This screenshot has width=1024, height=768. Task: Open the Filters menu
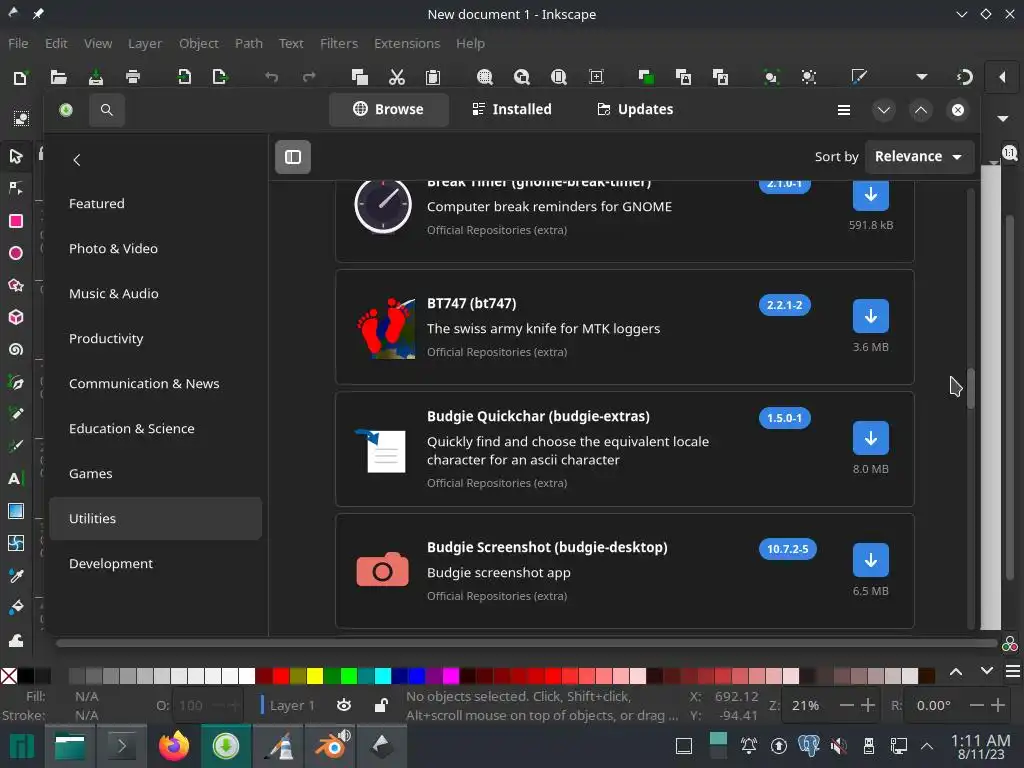[339, 43]
